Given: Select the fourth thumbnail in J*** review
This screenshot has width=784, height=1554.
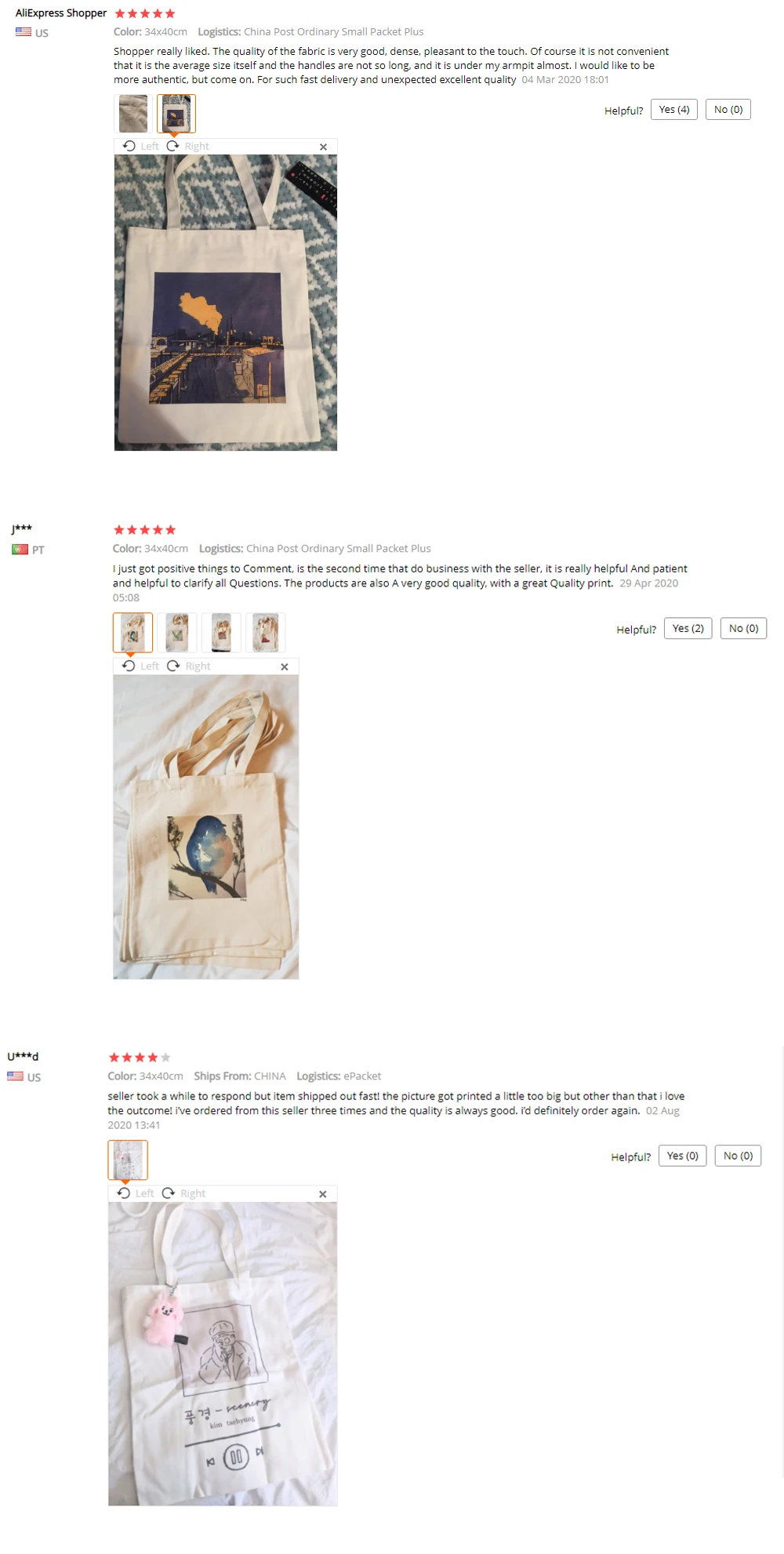Looking at the screenshot, I should tap(266, 633).
